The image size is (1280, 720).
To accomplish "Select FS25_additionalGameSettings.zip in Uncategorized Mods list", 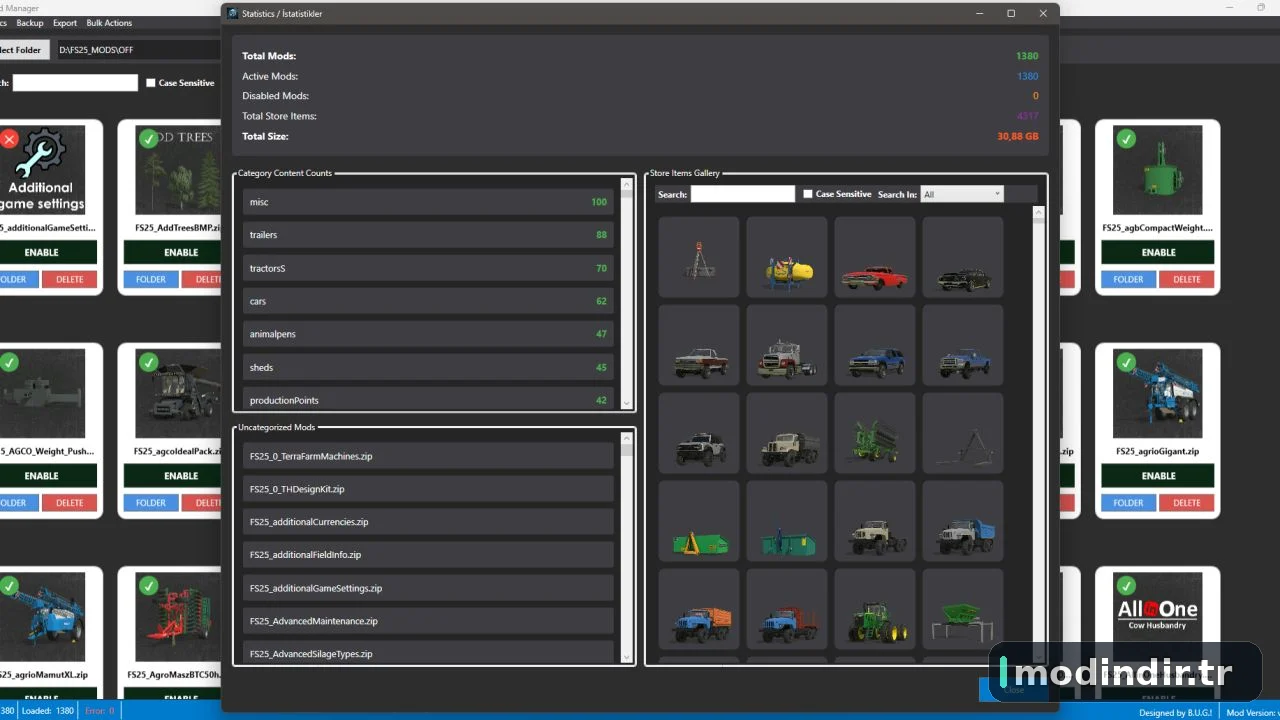I will (x=428, y=588).
